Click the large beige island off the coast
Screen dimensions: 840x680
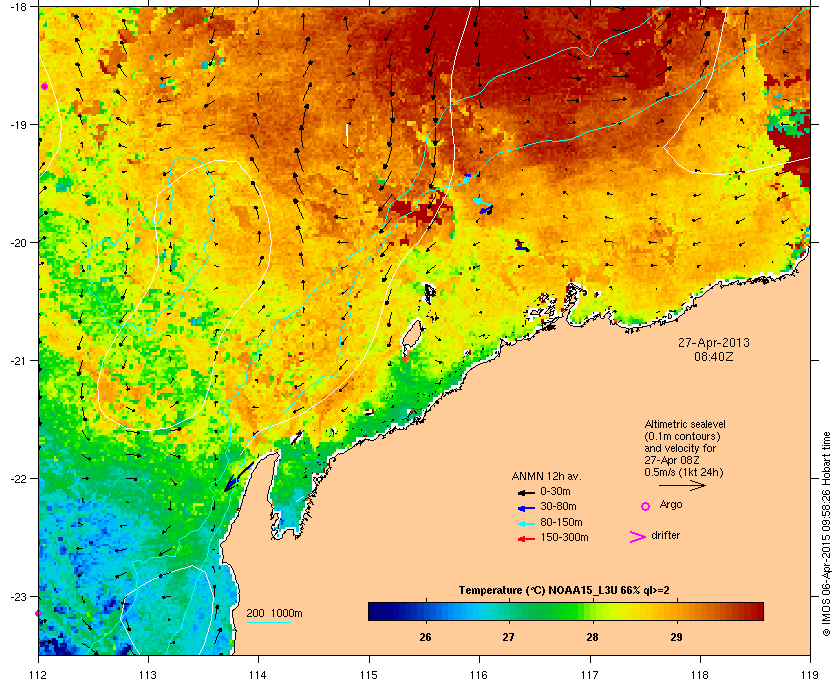[411, 335]
